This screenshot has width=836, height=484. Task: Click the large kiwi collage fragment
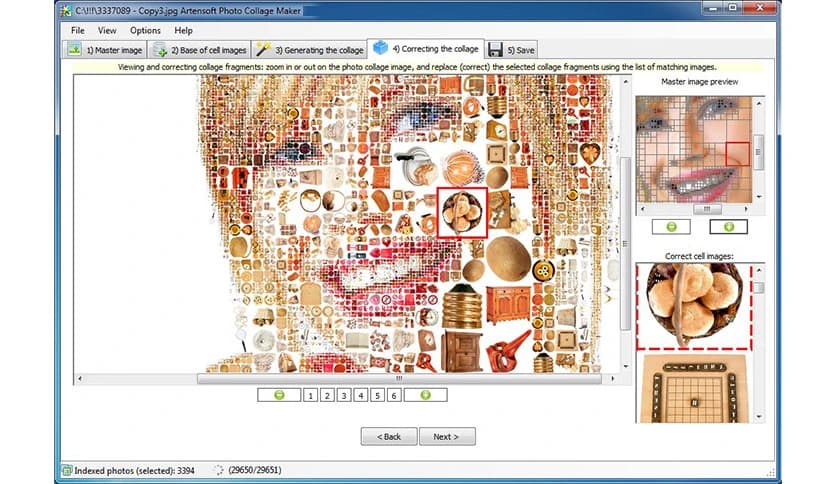click(x=509, y=259)
